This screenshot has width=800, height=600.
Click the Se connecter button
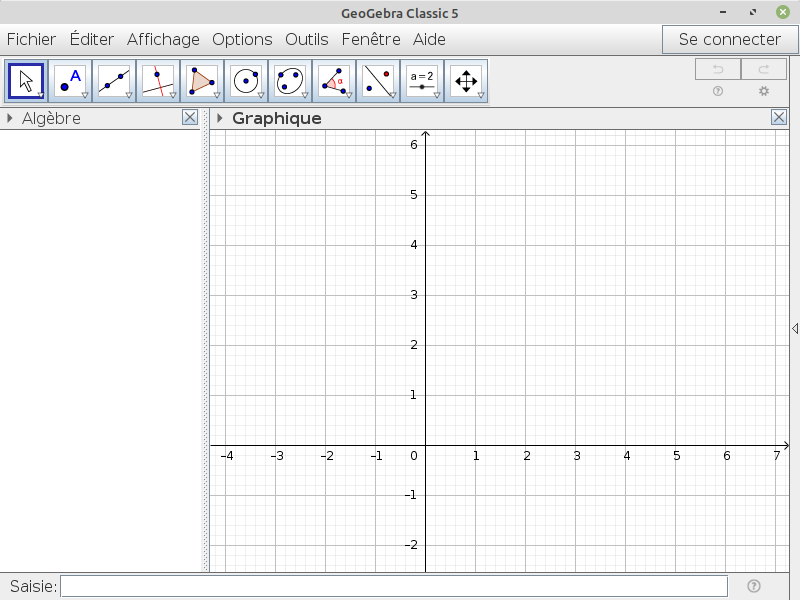(730, 39)
